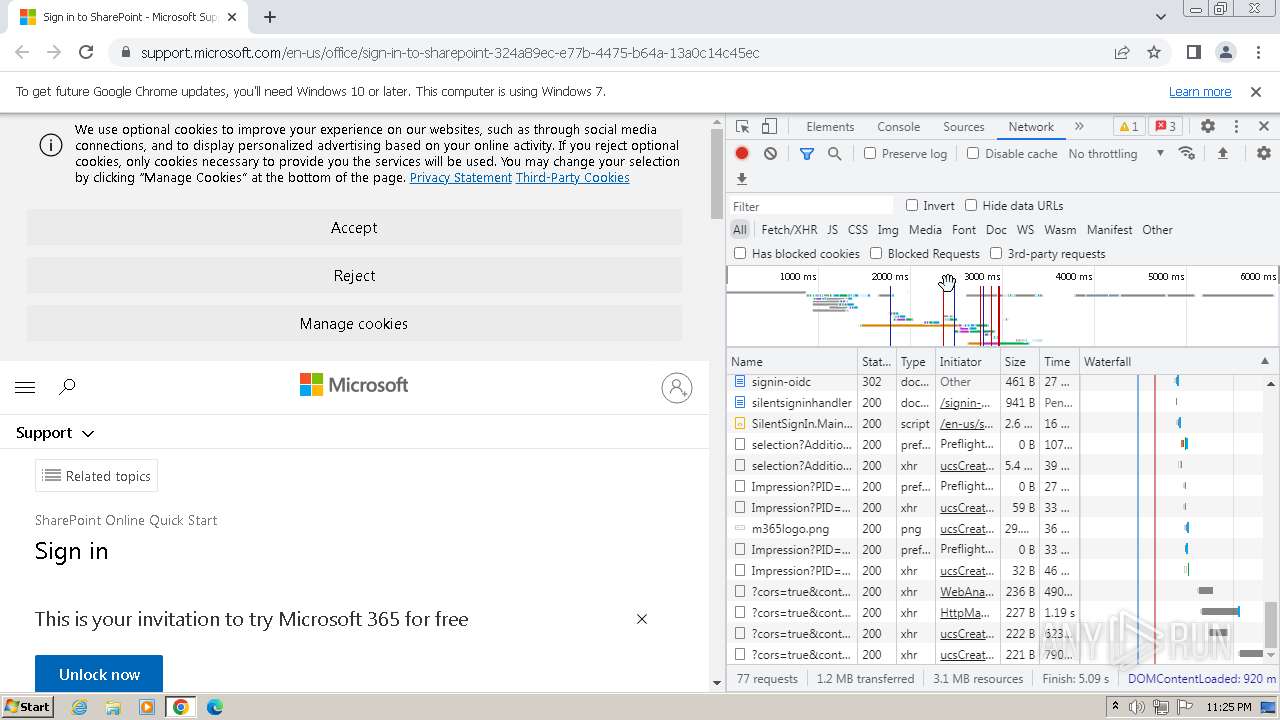Viewport: 1280px width, 720px height.
Task: Open Chrome tab search dropdown arrow
Action: [x=1160, y=16]
